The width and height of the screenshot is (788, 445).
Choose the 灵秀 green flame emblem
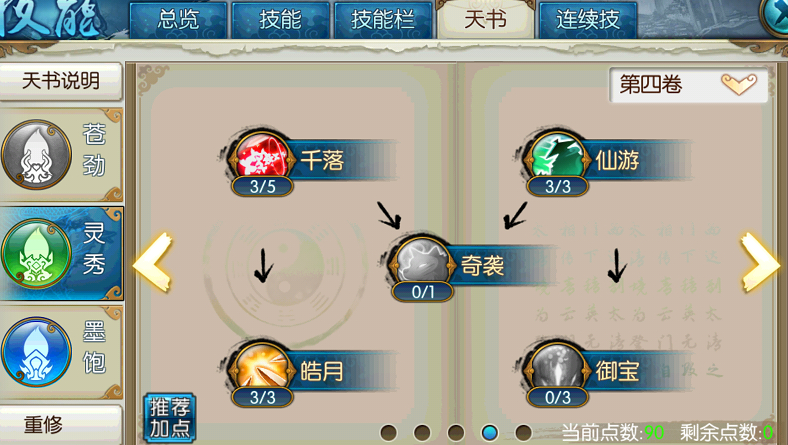(x=36, y=253)
